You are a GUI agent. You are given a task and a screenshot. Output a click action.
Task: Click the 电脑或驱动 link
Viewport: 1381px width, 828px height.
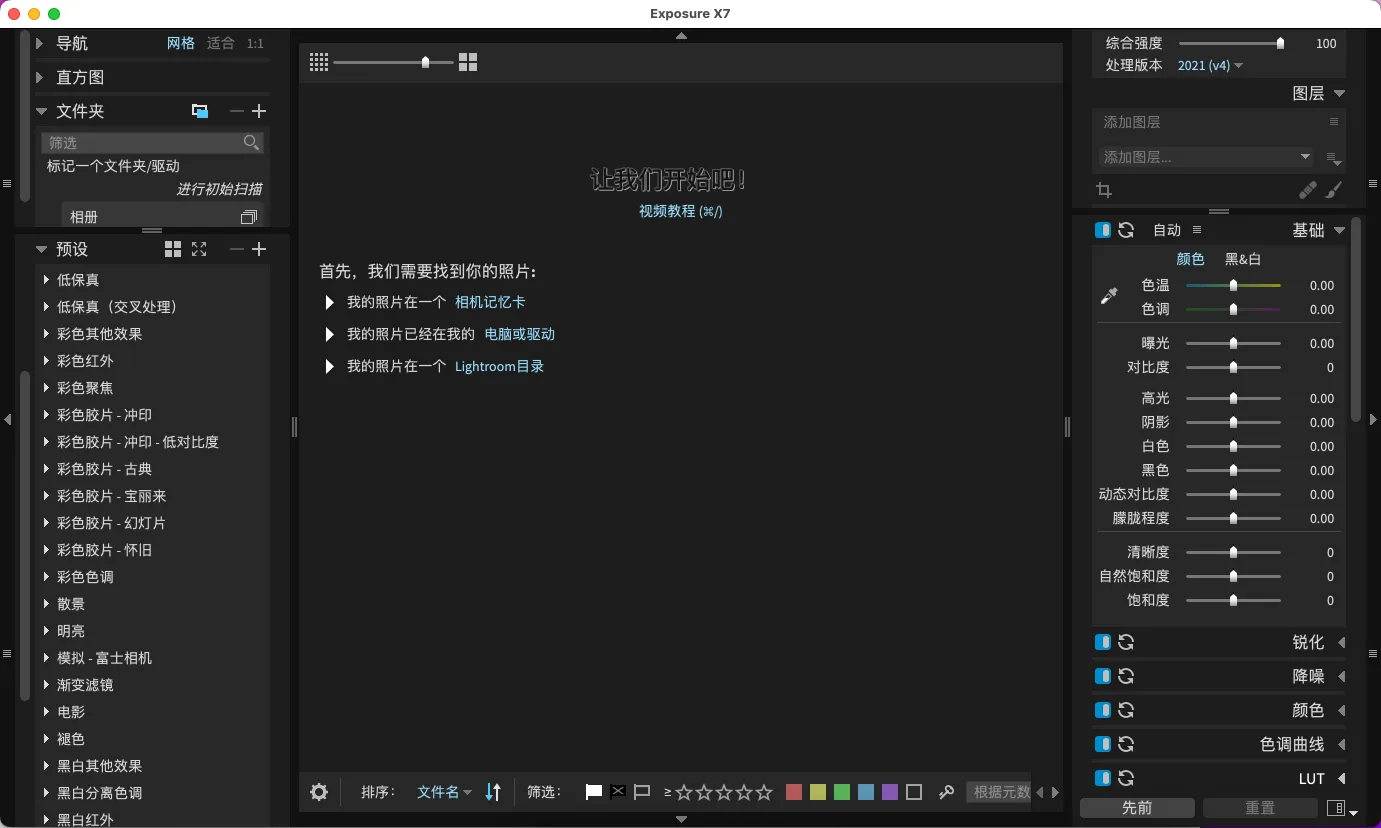click(519, 334)
